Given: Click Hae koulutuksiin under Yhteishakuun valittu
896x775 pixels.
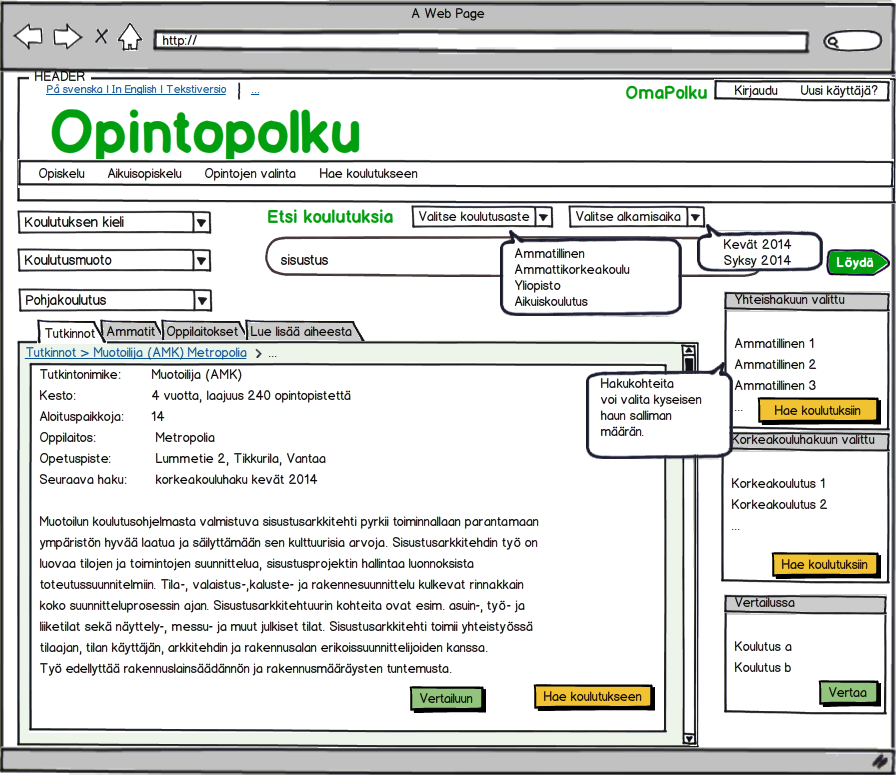Looking at the screenshot, I should pos(818,410).
